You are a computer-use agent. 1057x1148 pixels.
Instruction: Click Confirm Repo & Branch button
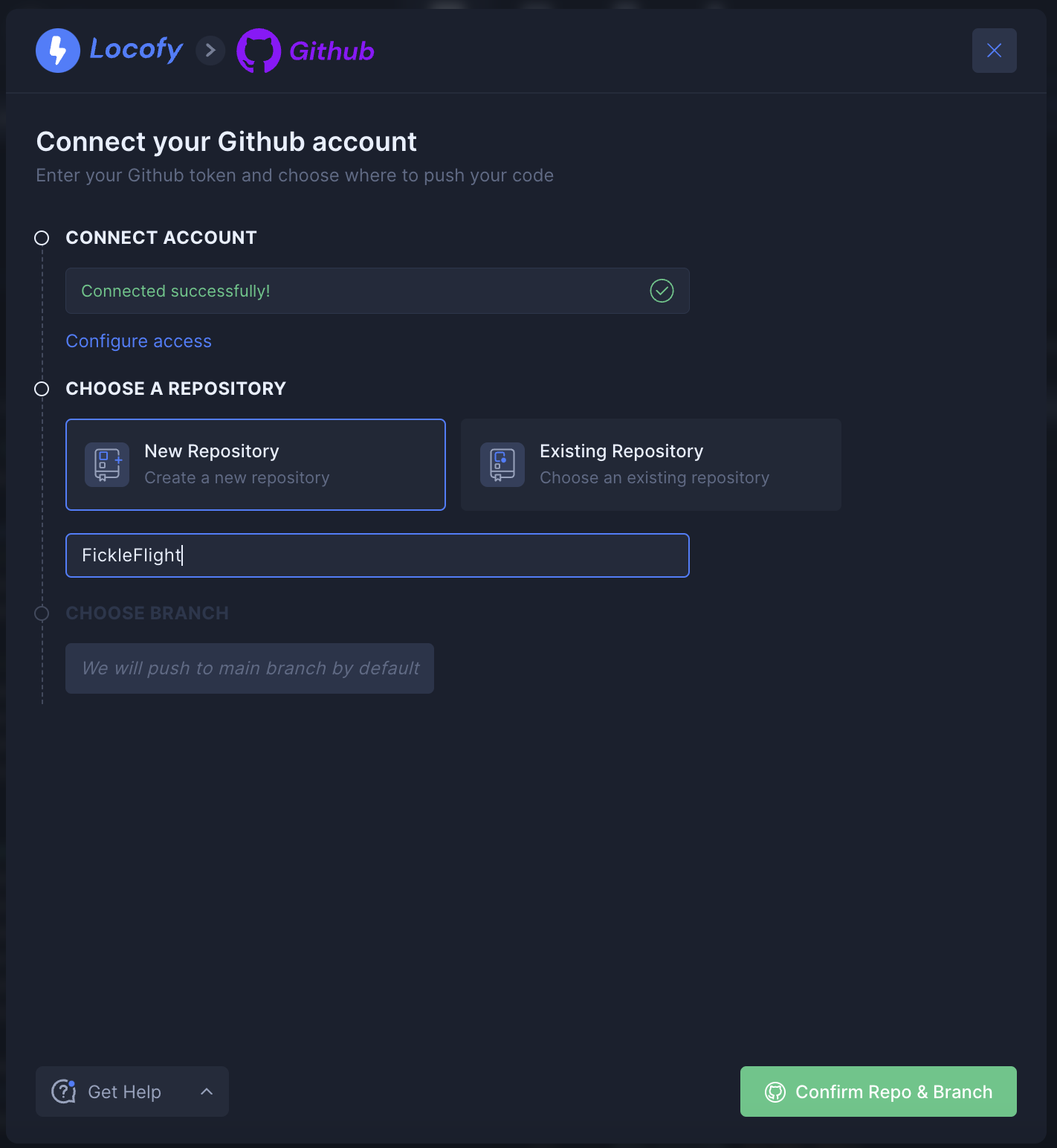click(879, 1091)
